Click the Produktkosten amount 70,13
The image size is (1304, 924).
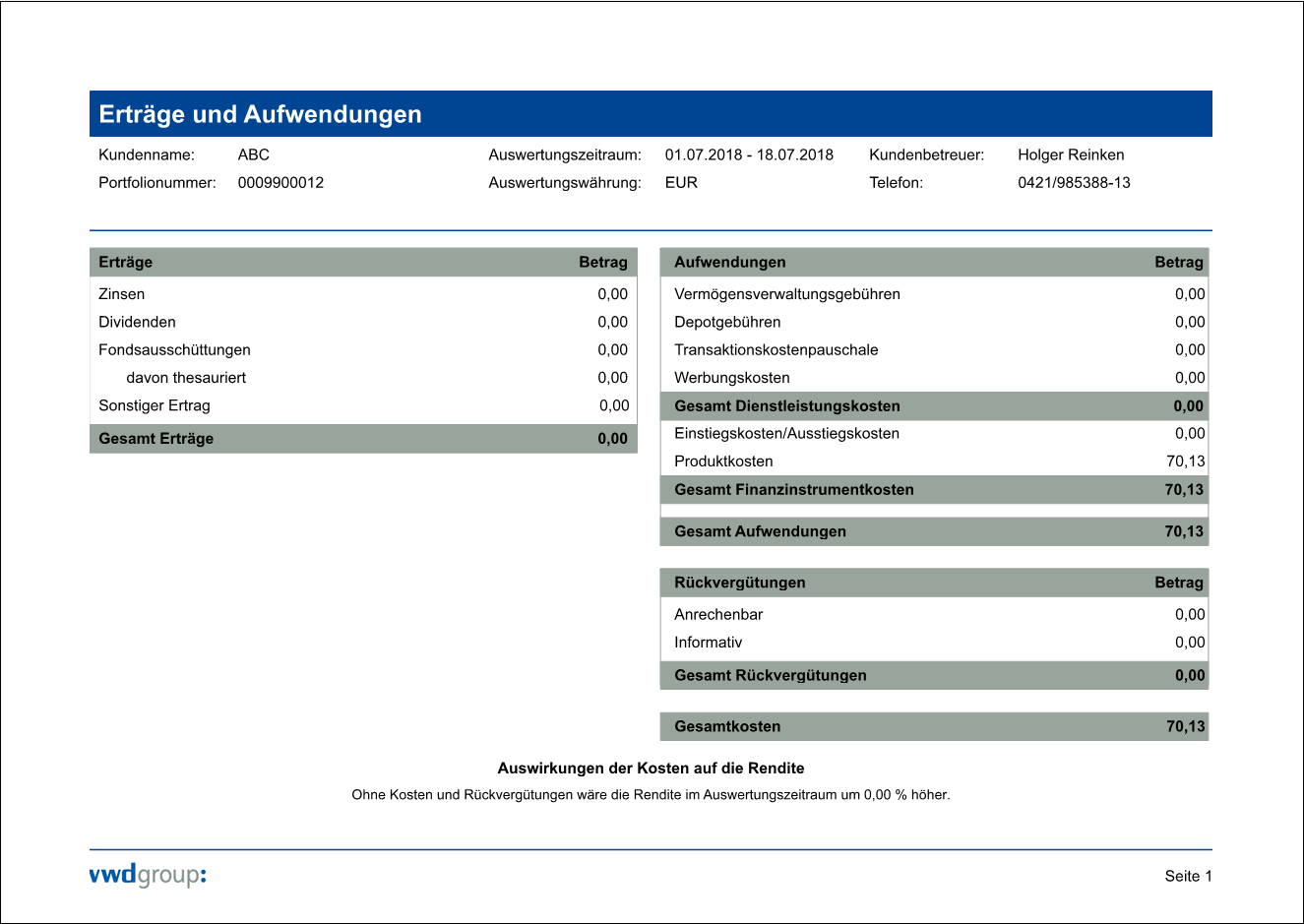(x=1185, y=462)
